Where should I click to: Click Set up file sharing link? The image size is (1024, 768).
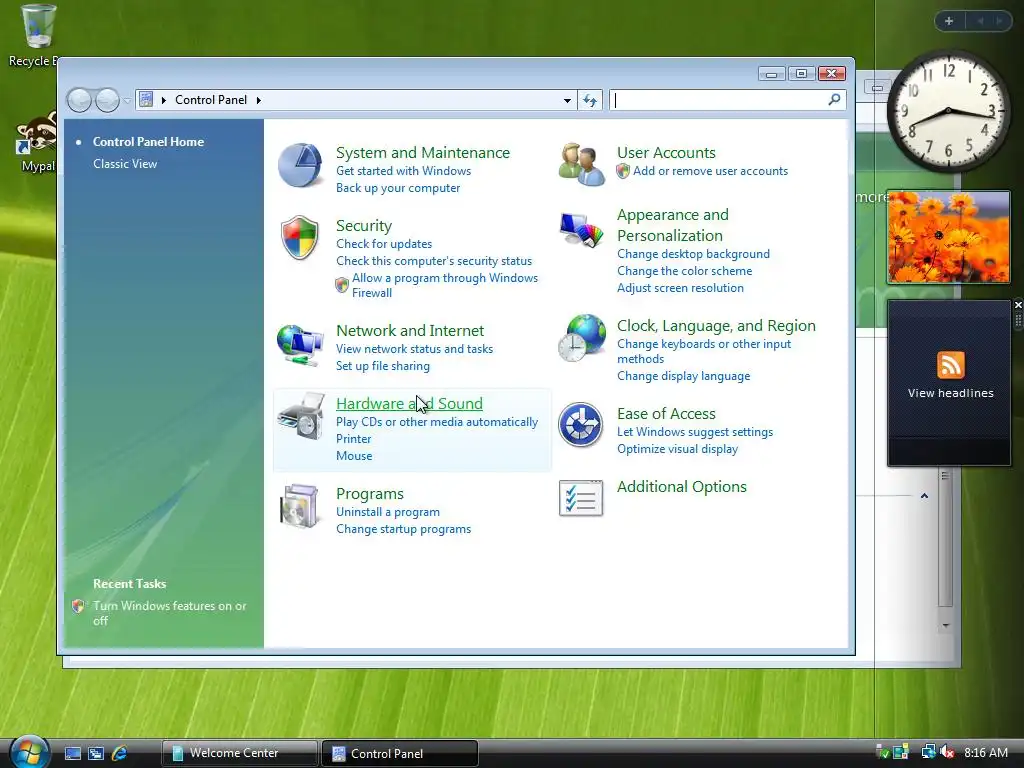coord(383,366)
